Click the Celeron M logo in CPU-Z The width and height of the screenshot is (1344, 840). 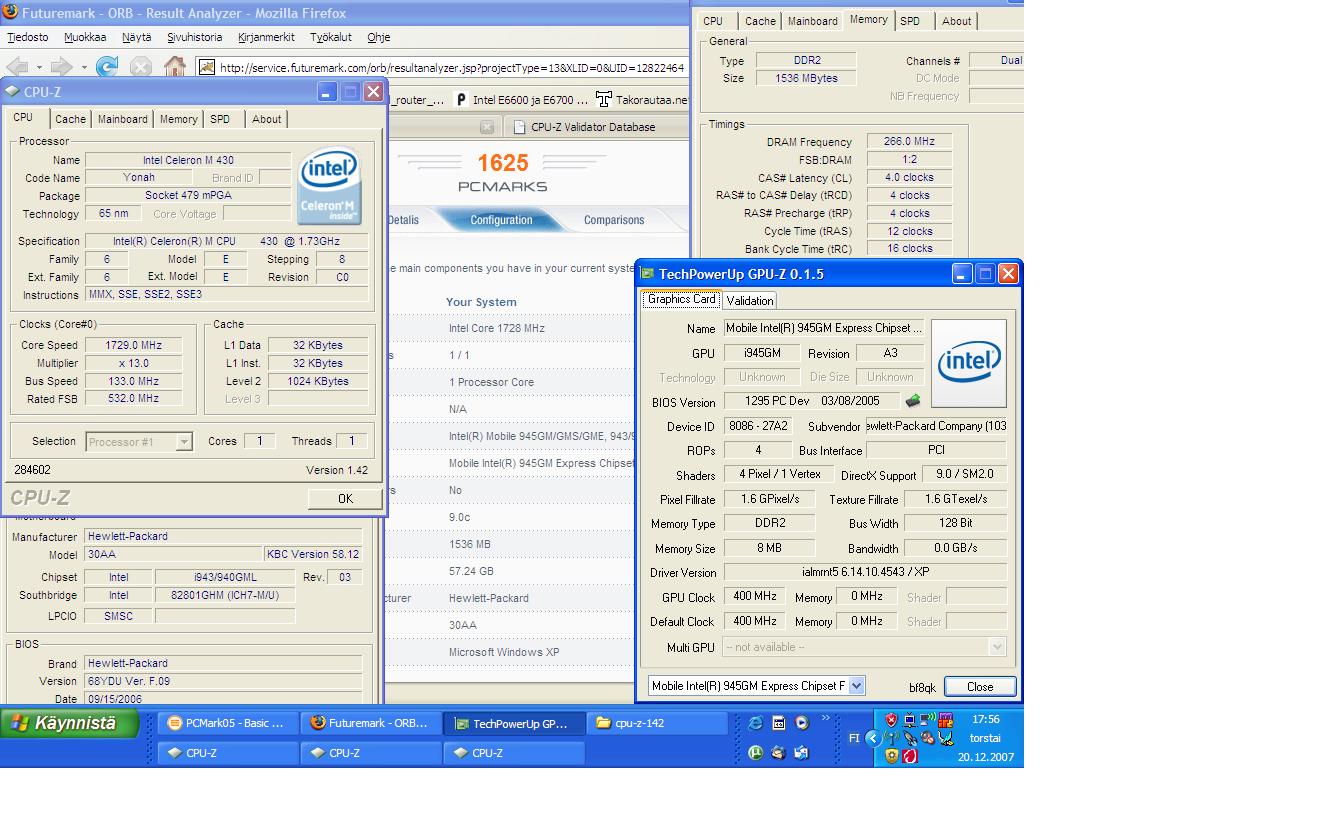coord(330,186)
